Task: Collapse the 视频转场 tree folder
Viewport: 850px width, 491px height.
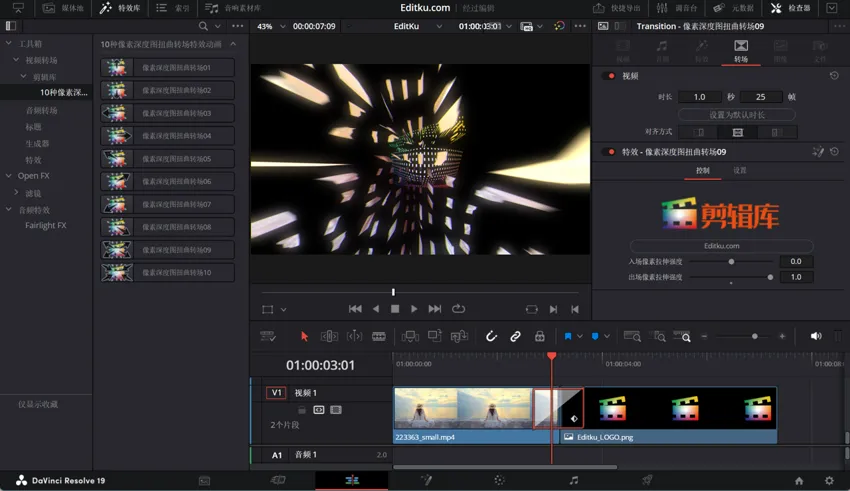Action: (x=16, y=60)
